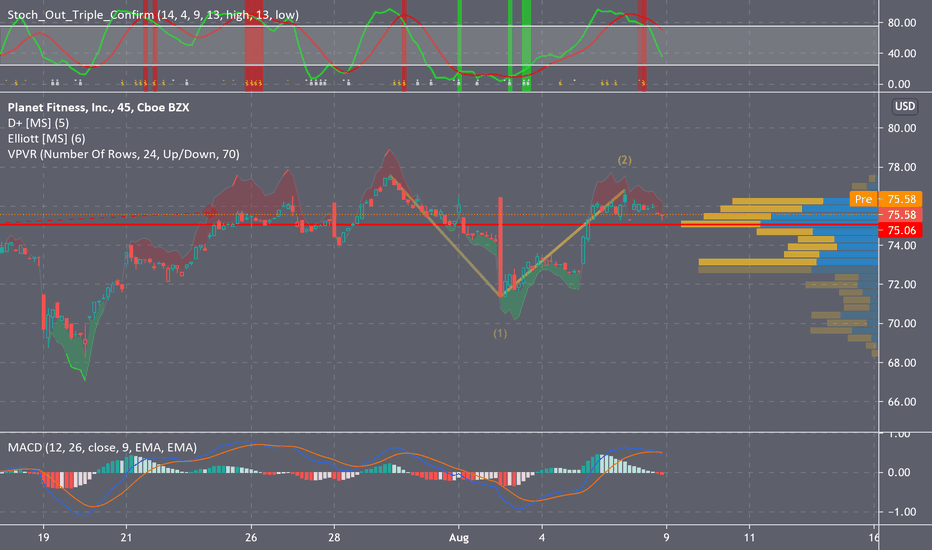Image resolution: width=932 pixels, height=550 pixels.
Task: Click the -1.00 value on MACD scale
Action: point(900,512)
